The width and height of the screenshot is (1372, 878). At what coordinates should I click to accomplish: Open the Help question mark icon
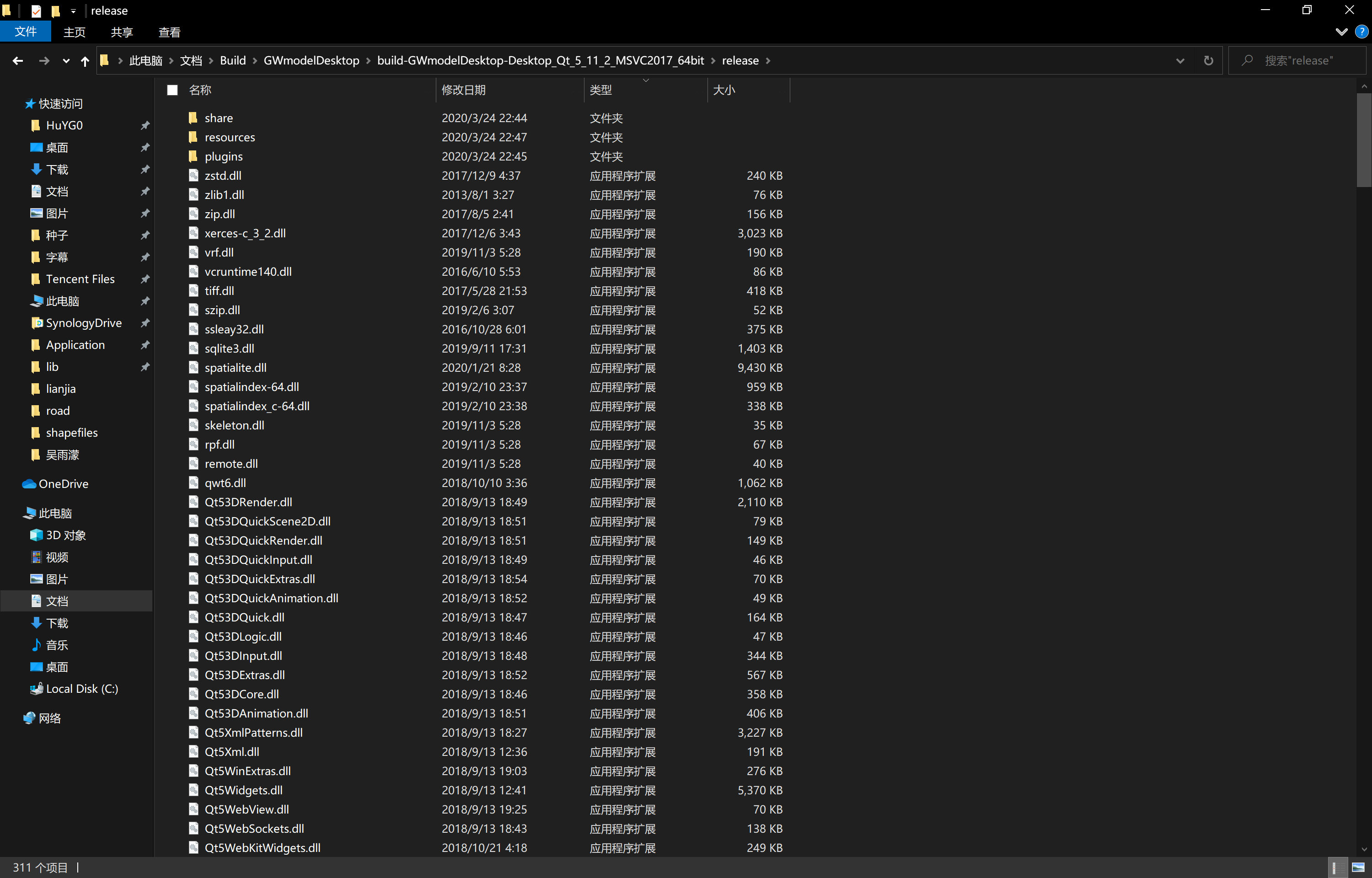(1361, 32)
